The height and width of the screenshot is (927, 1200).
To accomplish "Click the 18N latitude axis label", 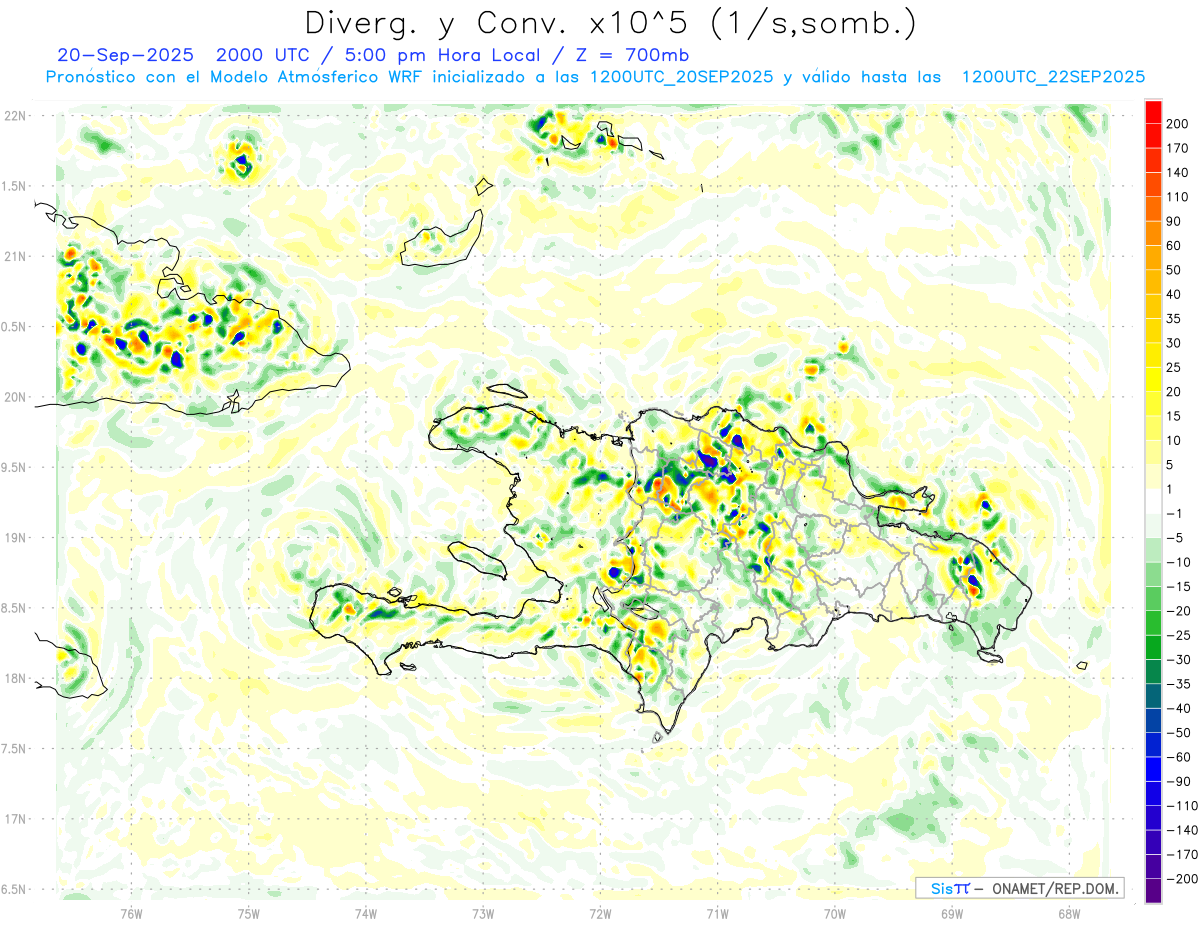I will 15,678.
